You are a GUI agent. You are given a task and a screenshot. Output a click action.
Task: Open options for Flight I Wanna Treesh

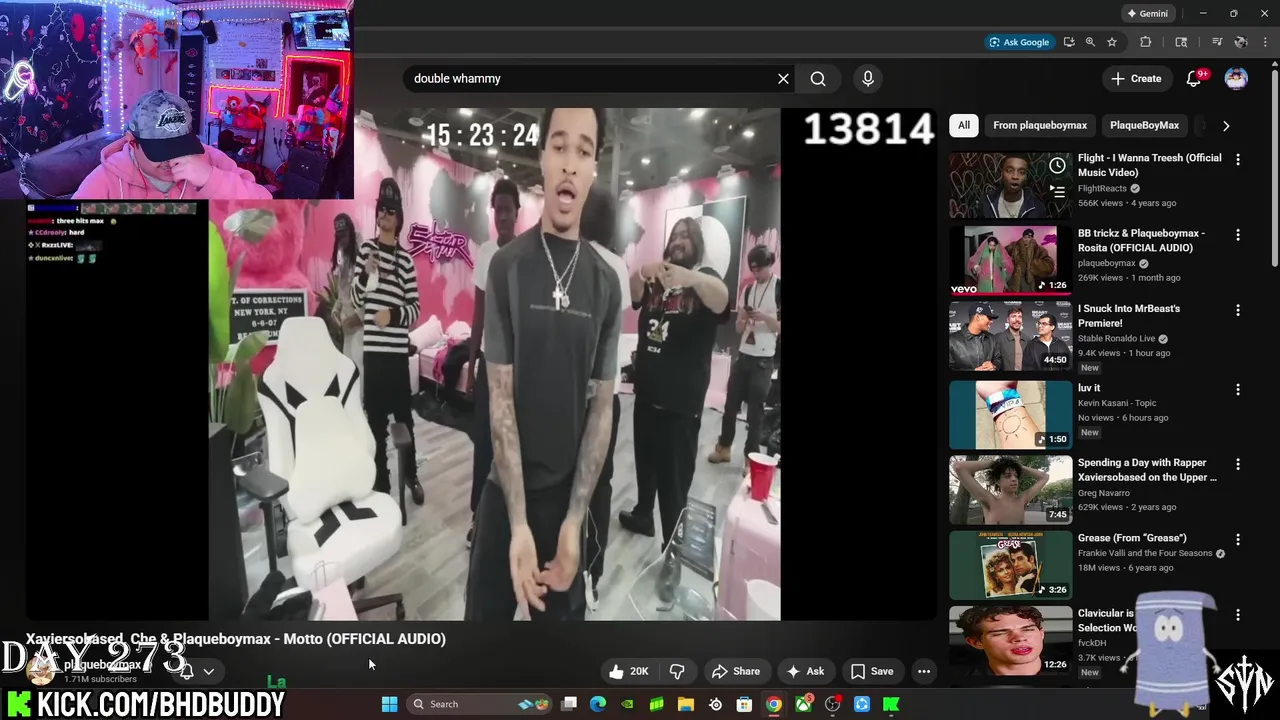(1238, 159)
